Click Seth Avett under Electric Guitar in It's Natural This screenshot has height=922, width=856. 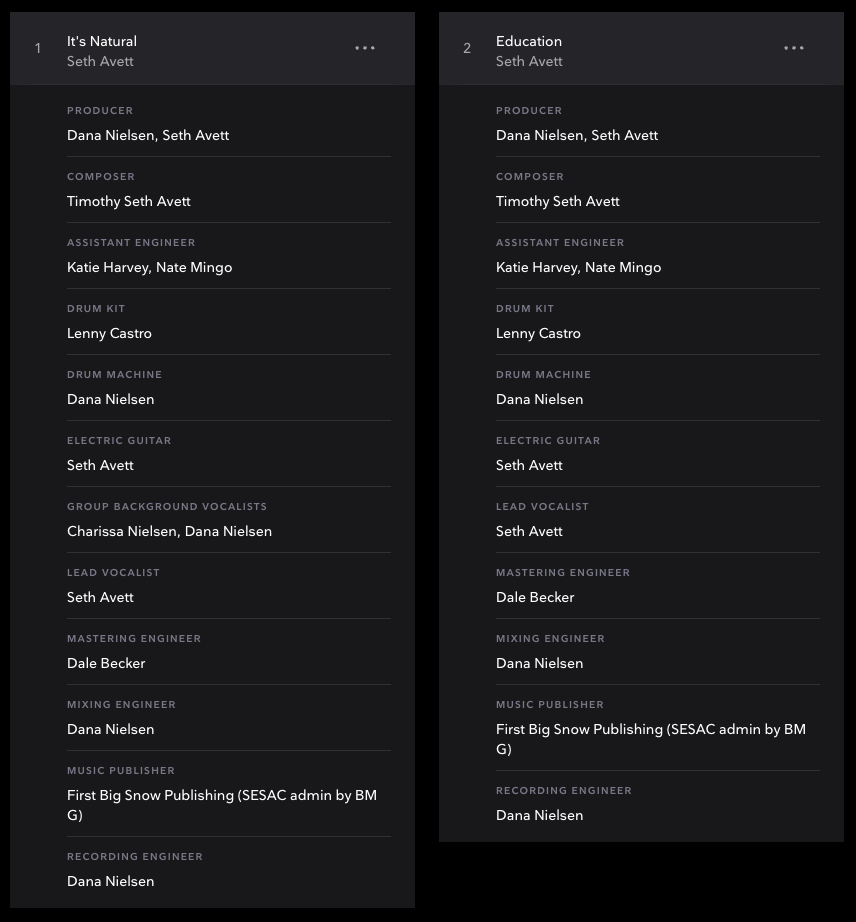[100, 465]
